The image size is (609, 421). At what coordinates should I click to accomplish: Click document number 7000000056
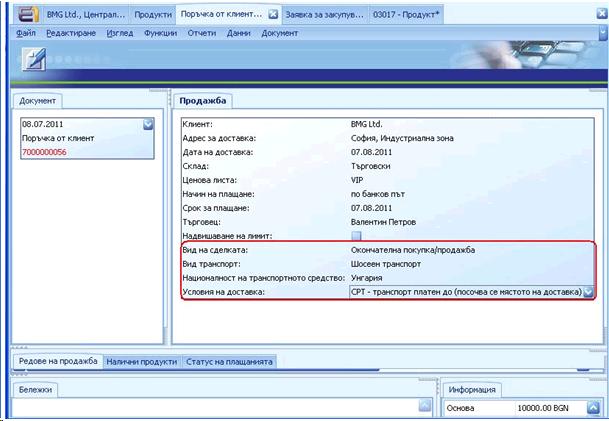point(44,152)
